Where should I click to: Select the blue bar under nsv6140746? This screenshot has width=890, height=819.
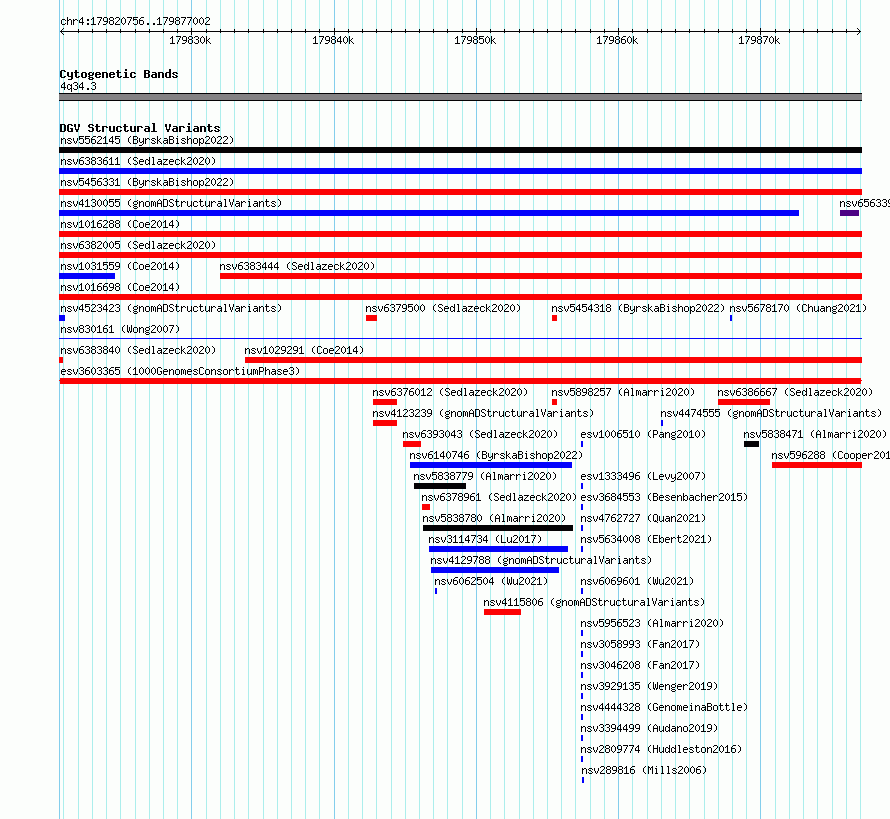pos(491,465)
